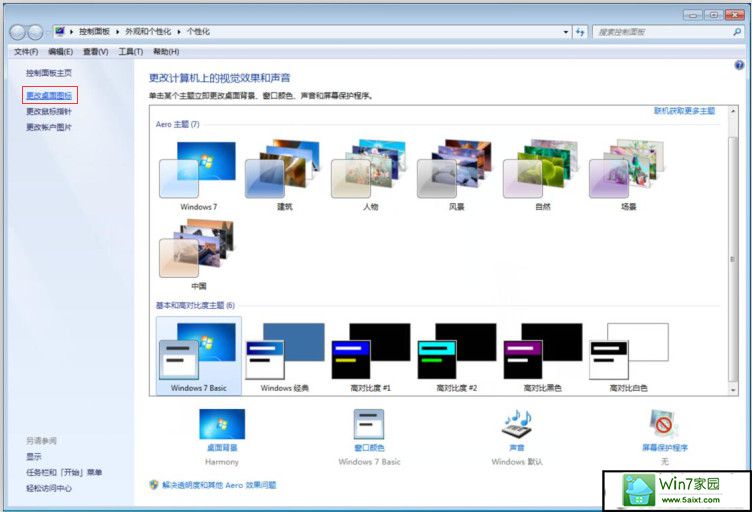Select the 高对比黑色 theme
The image size is (752, 512).
[542, 357]
